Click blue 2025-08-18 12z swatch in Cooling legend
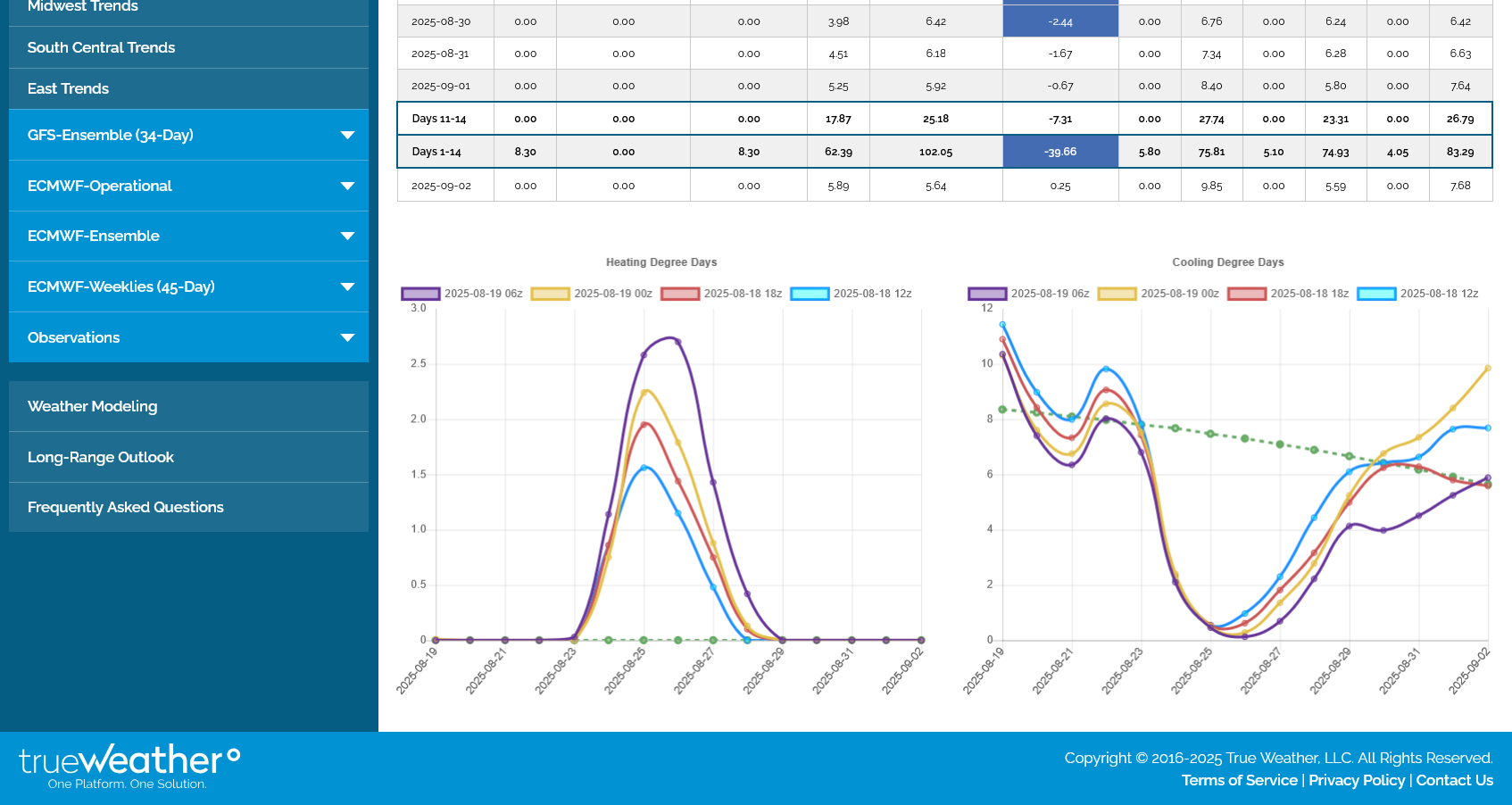This screenshot has height=805, width=1512. point(1375,294)
